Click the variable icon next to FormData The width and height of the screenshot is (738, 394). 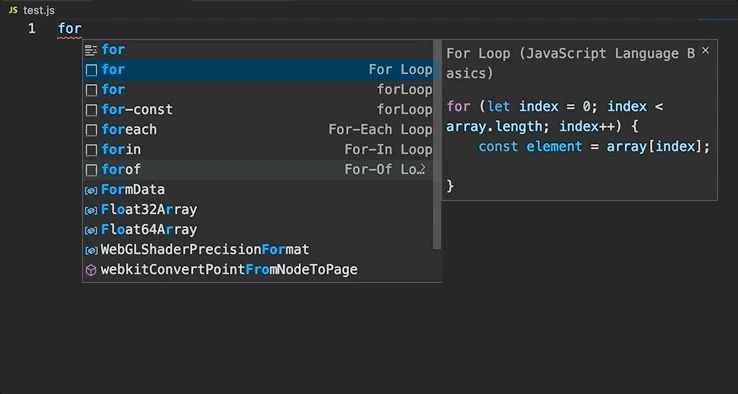(91, 190)
